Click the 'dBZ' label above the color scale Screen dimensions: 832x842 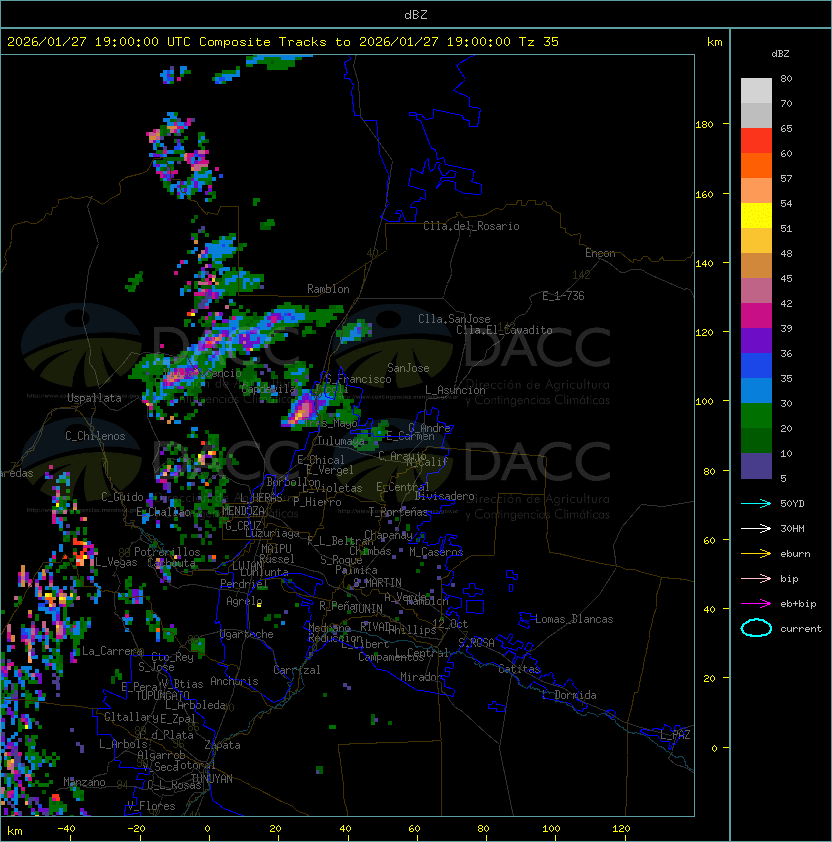tap(780, 54)
